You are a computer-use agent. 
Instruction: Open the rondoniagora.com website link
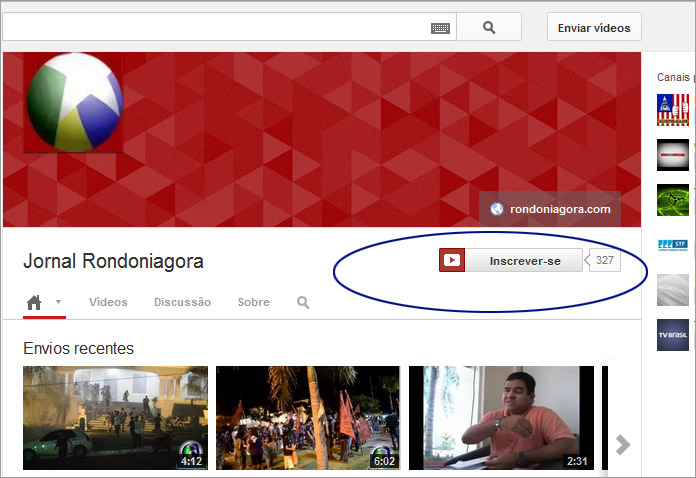560,209
